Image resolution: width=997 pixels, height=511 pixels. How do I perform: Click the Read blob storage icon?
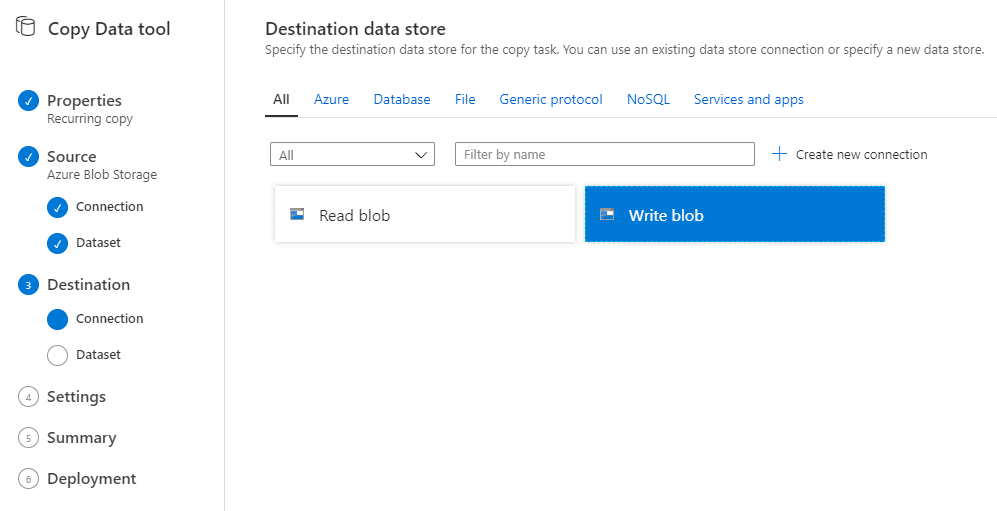pos(297,214)
